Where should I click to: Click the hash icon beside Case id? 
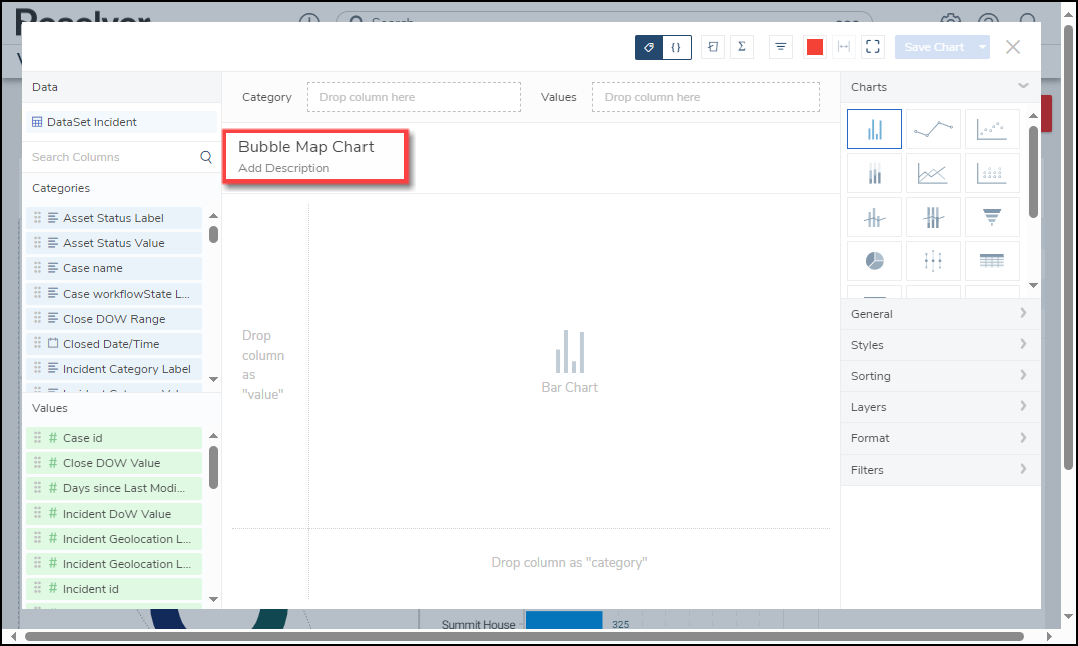[53, 438]
